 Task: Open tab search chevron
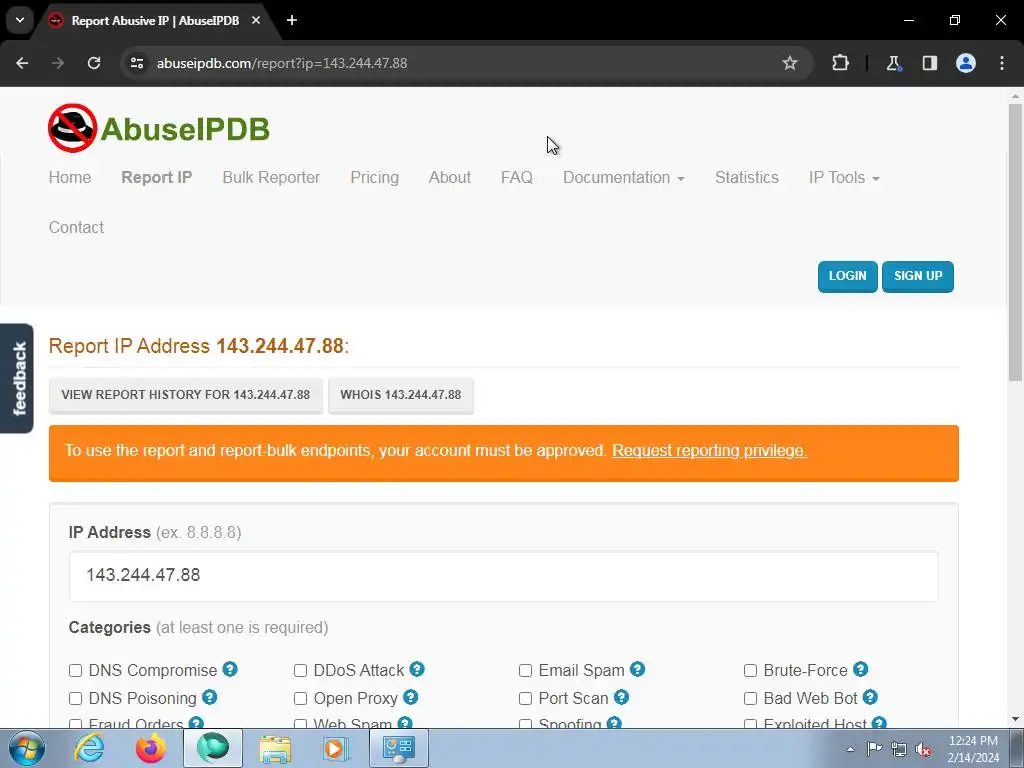tap(20, 20)
